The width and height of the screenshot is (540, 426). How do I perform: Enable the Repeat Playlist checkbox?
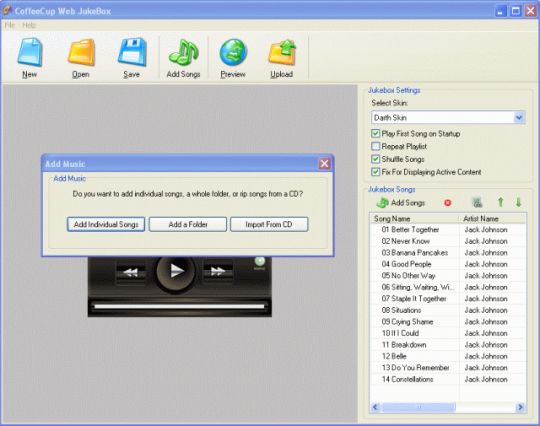[375, 146]
